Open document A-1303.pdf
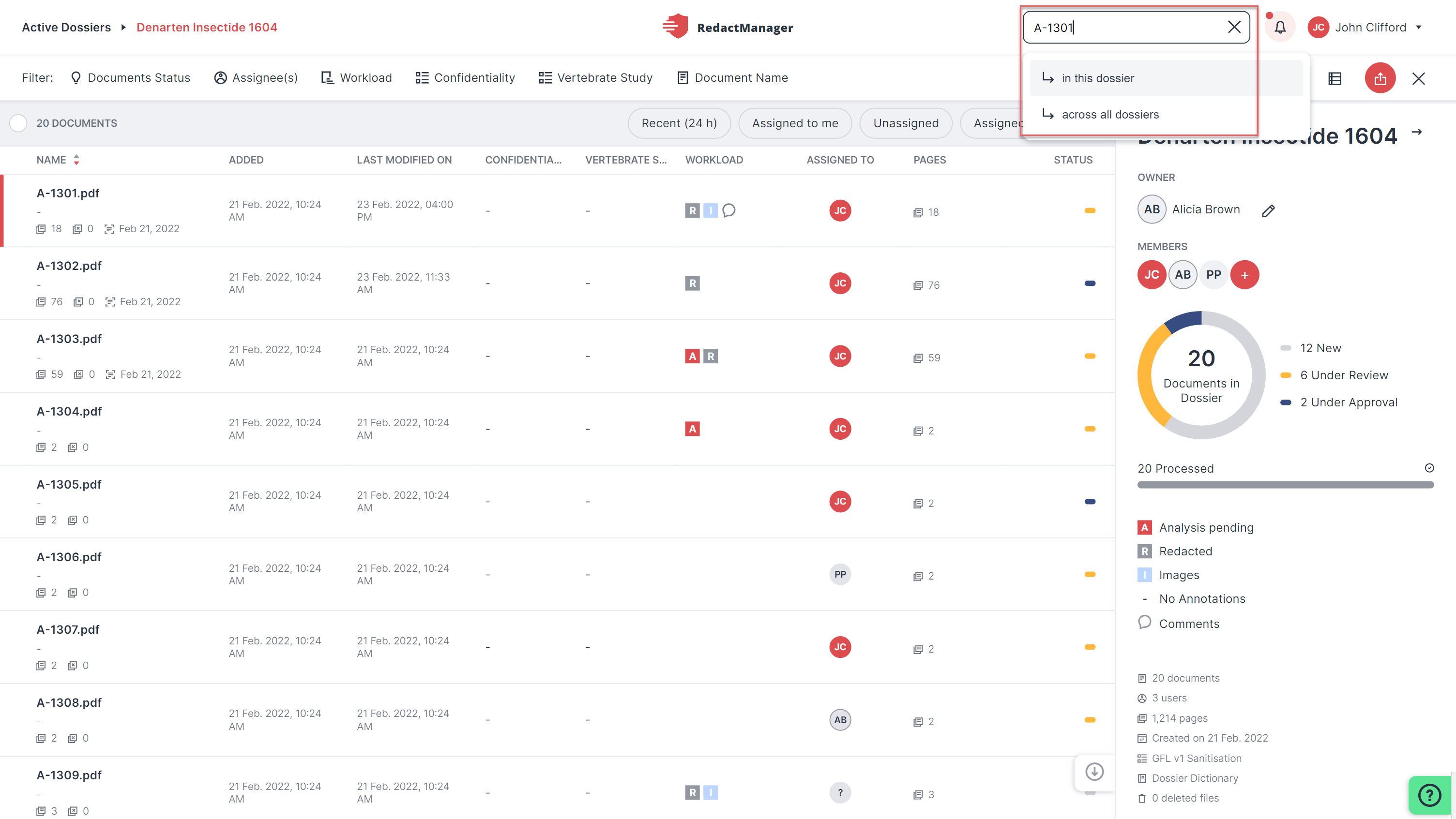The image size is (1456, 819). click(69, 339)
